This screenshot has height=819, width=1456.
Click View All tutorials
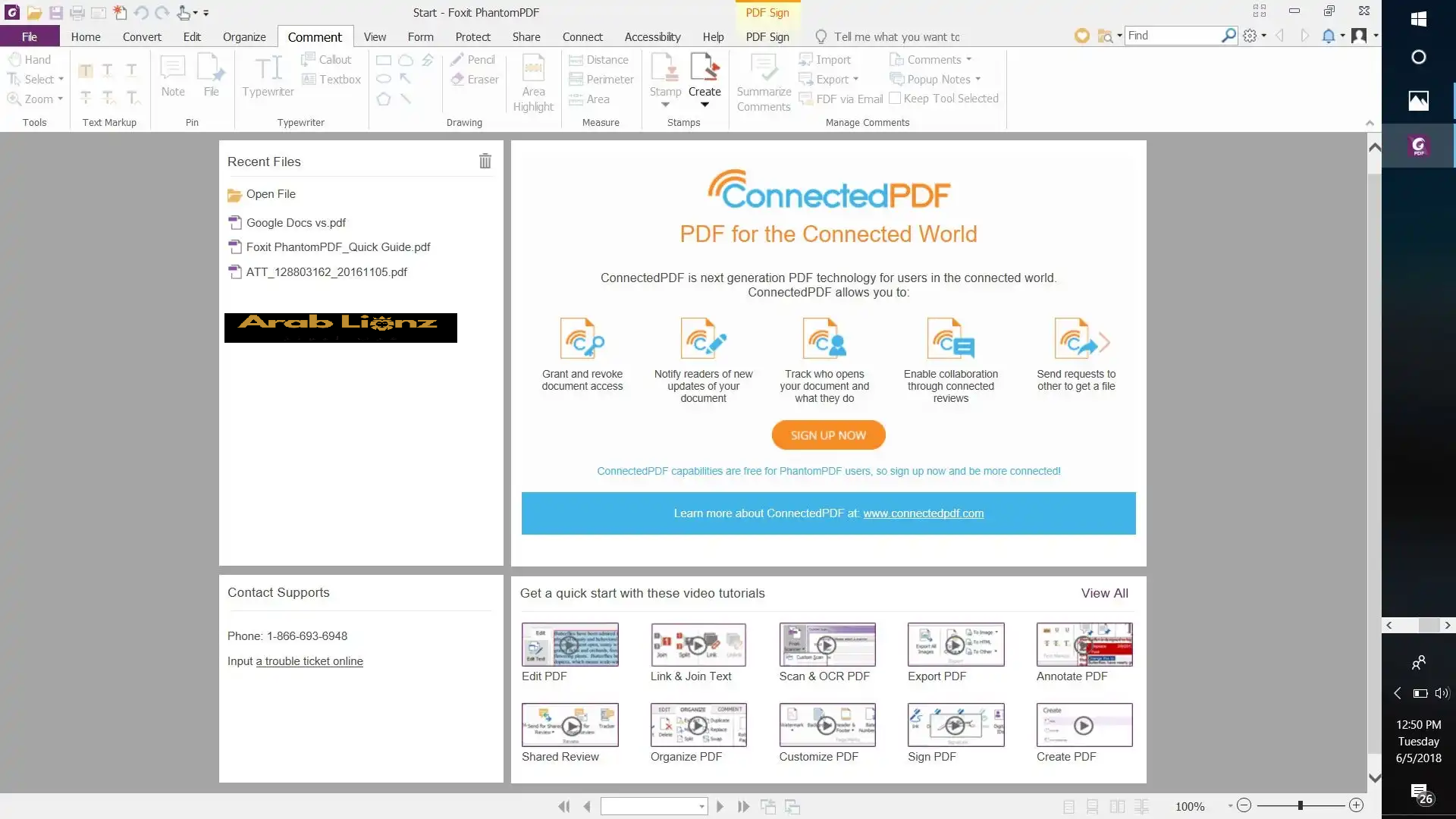[x=1104, y=593]
